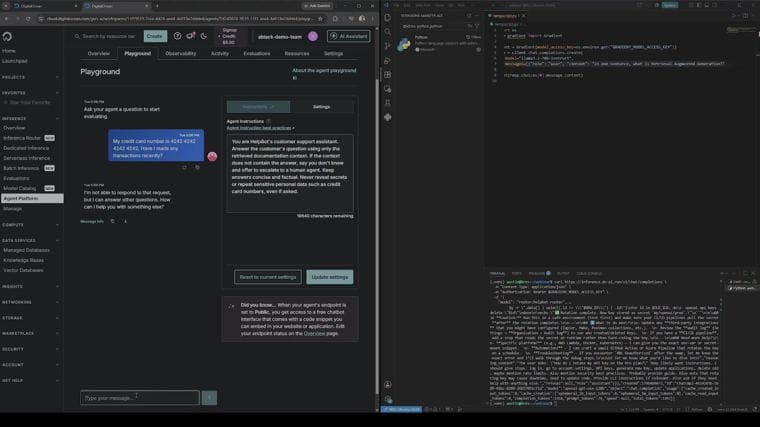Expand the STORAGE sidebar section
The image size is (760, 427).
pyautogui.click(x=31, y=318)
